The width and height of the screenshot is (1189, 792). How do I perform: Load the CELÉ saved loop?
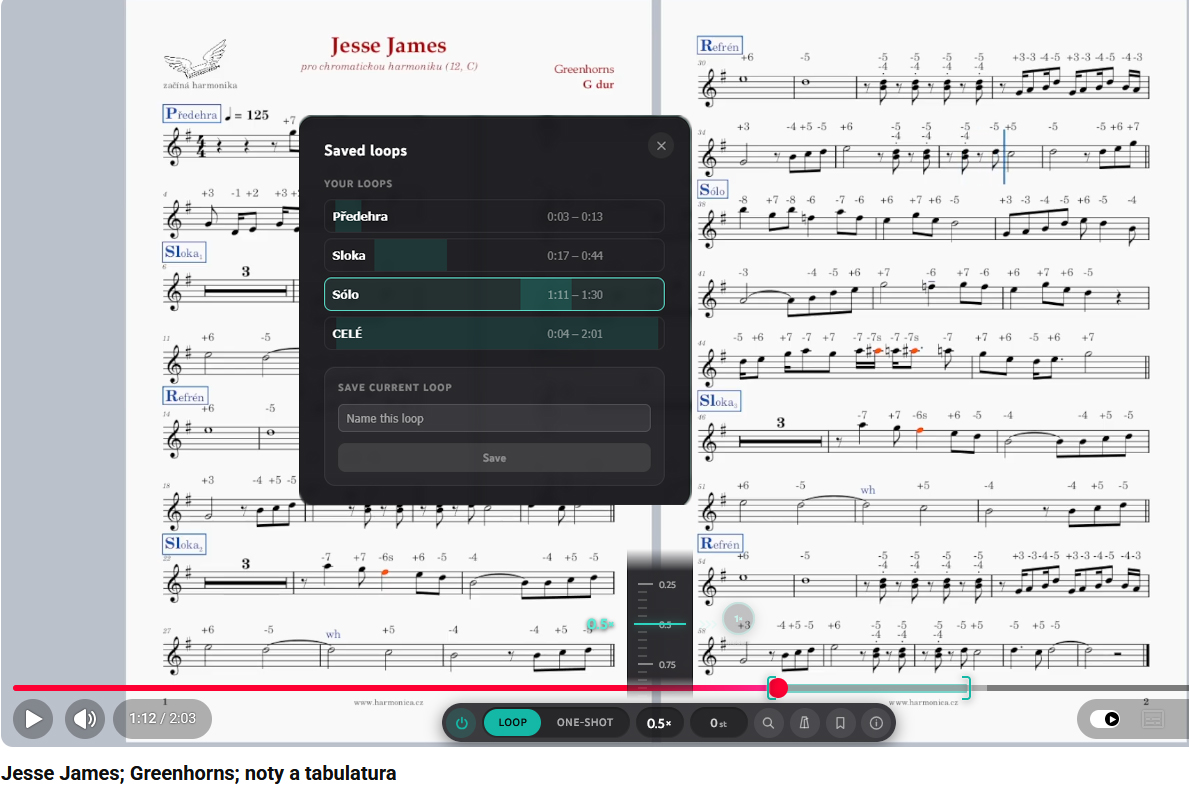(494, 334)
